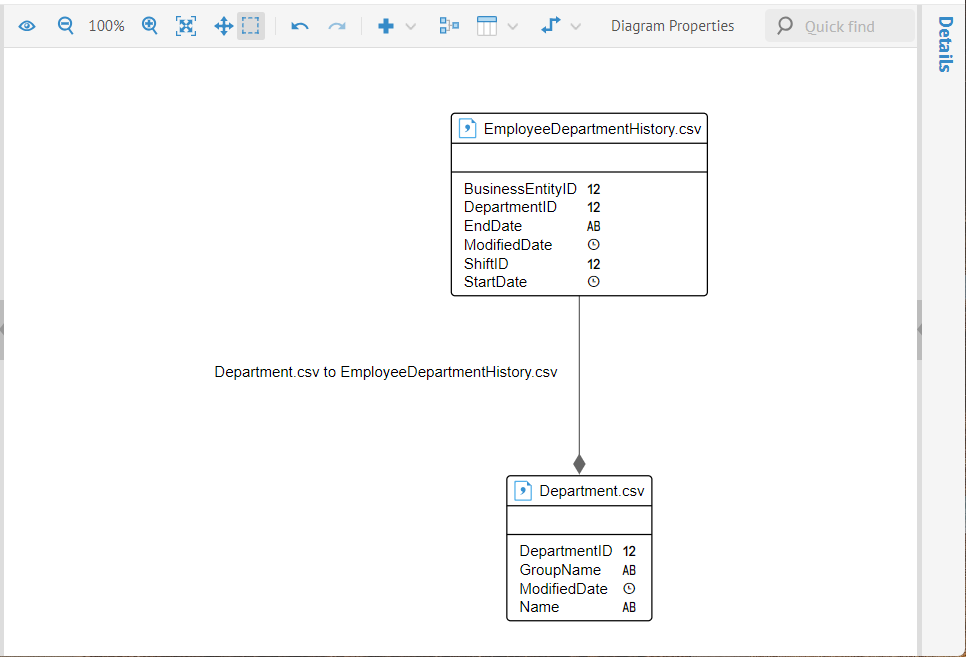Reset zoom via the 100% label

106,26
